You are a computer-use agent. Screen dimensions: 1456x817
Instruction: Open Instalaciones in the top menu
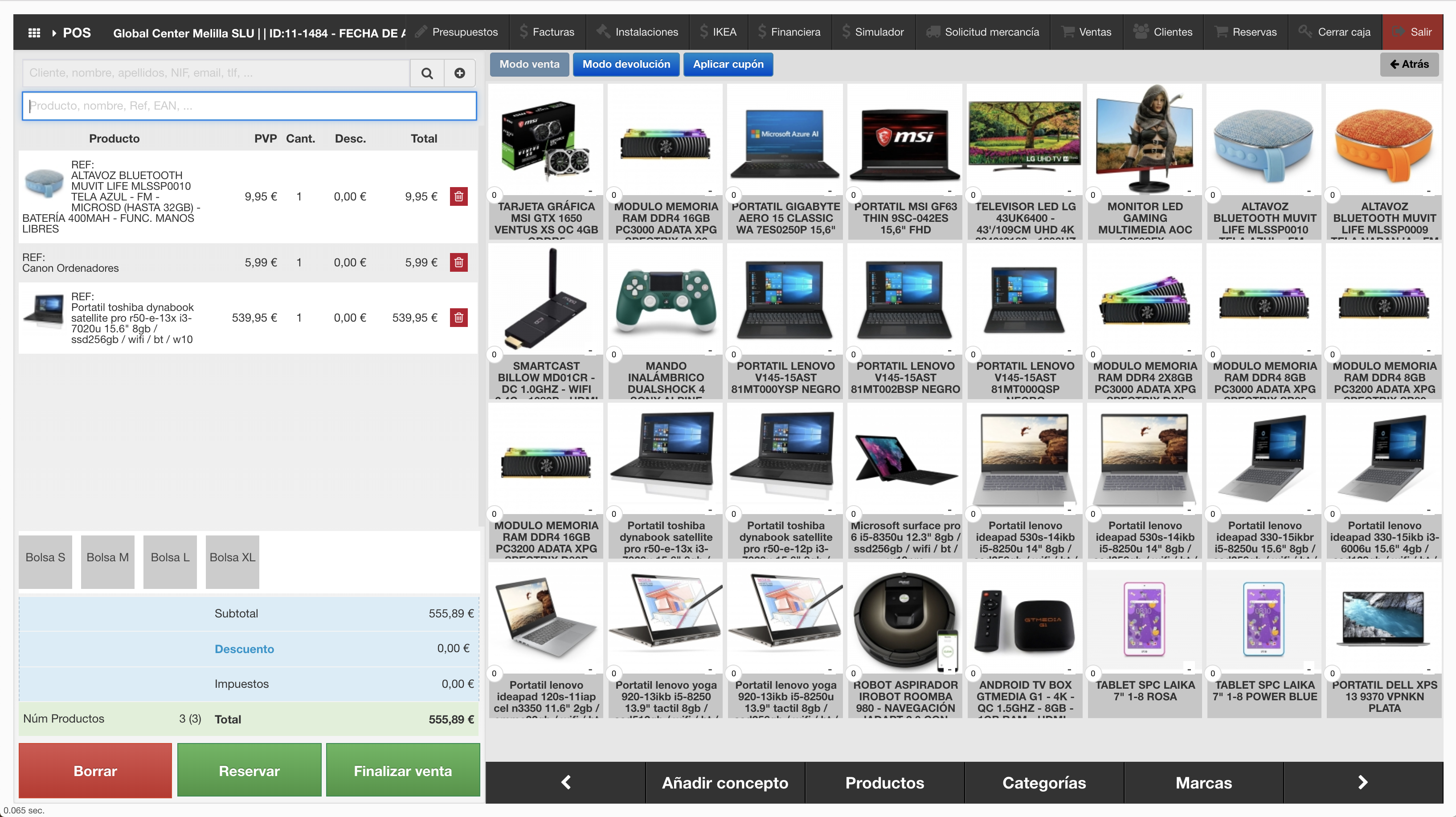pos(638,32)
